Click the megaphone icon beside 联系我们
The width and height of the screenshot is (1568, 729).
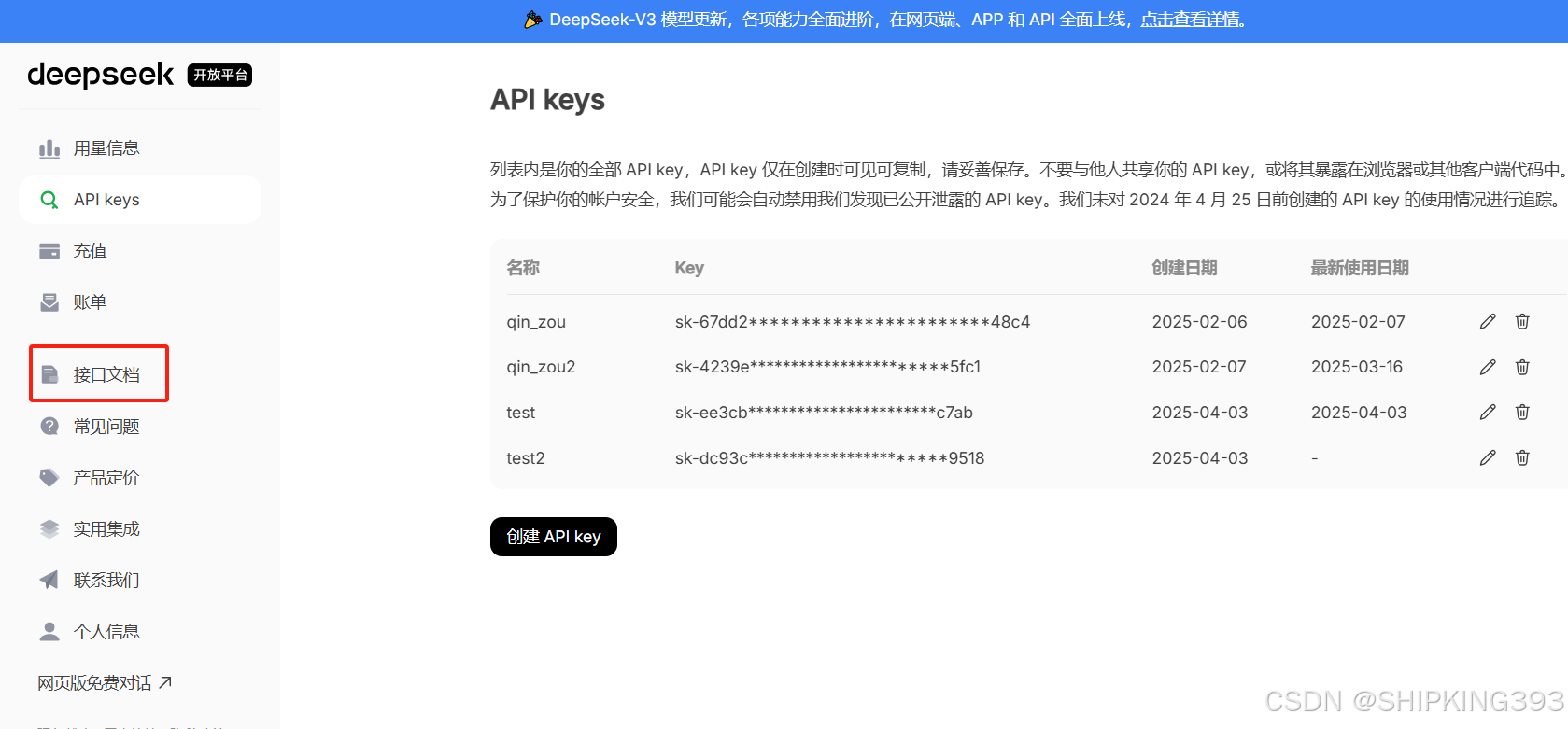pos(49,580)
